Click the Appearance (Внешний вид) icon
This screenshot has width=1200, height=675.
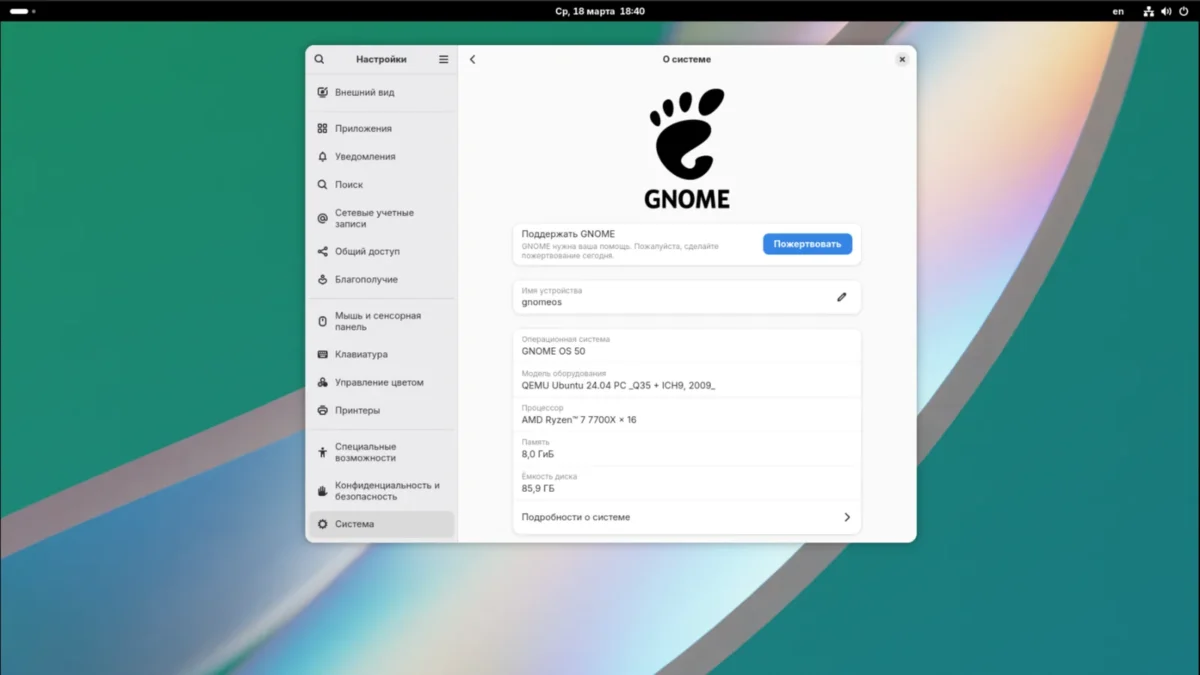(322, 92)
